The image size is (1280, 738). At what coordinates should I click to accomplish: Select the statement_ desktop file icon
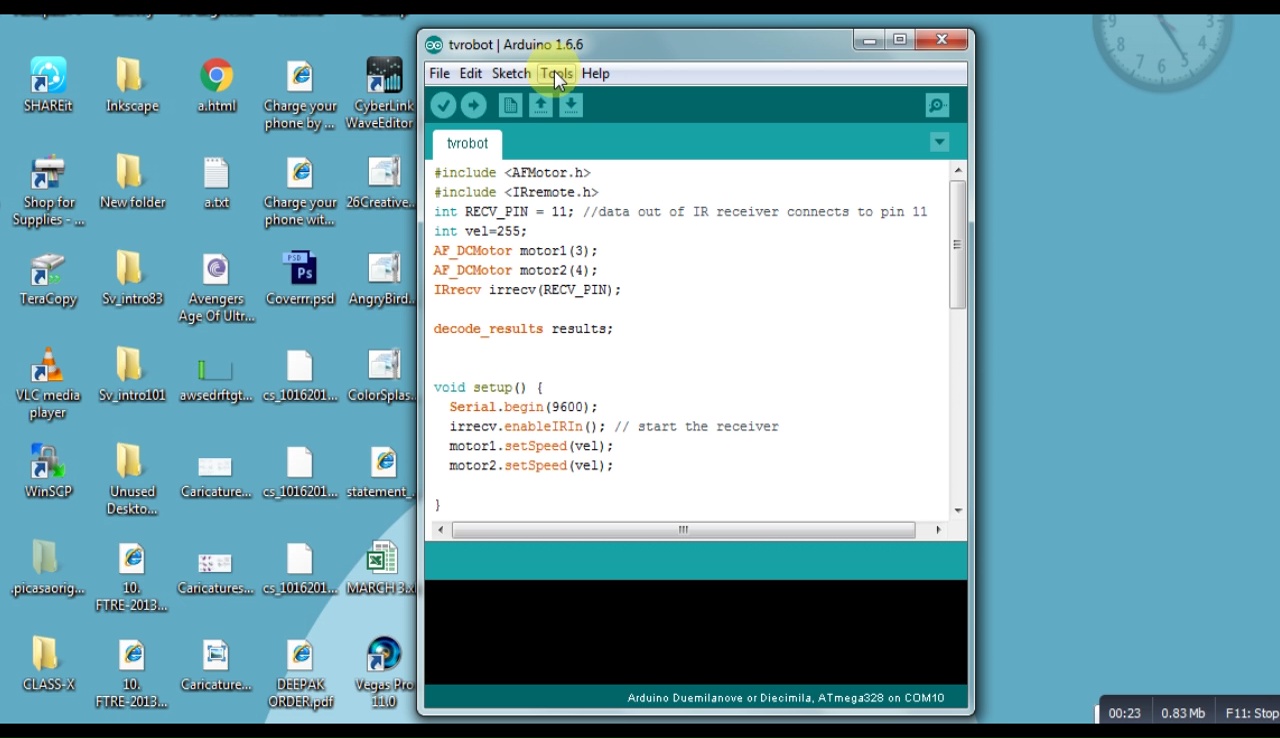(381, 471)
